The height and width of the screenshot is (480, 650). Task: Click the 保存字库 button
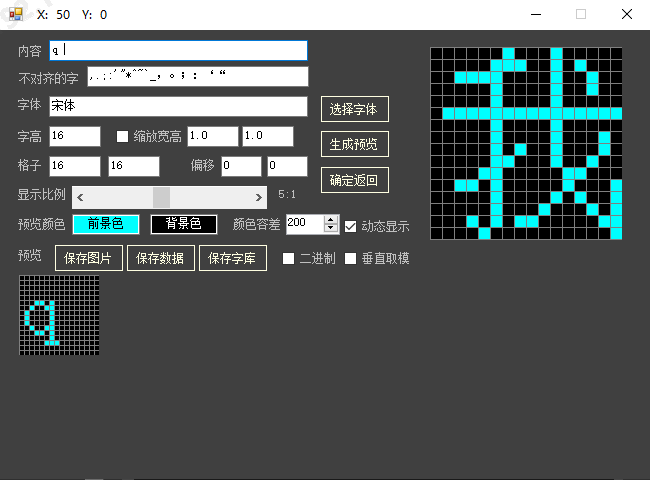233,258
